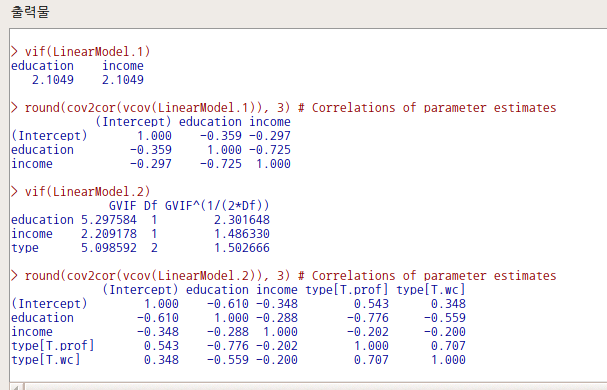Select -0.559 in second matrix education row
607x390 pixels.
click(445, 318)
